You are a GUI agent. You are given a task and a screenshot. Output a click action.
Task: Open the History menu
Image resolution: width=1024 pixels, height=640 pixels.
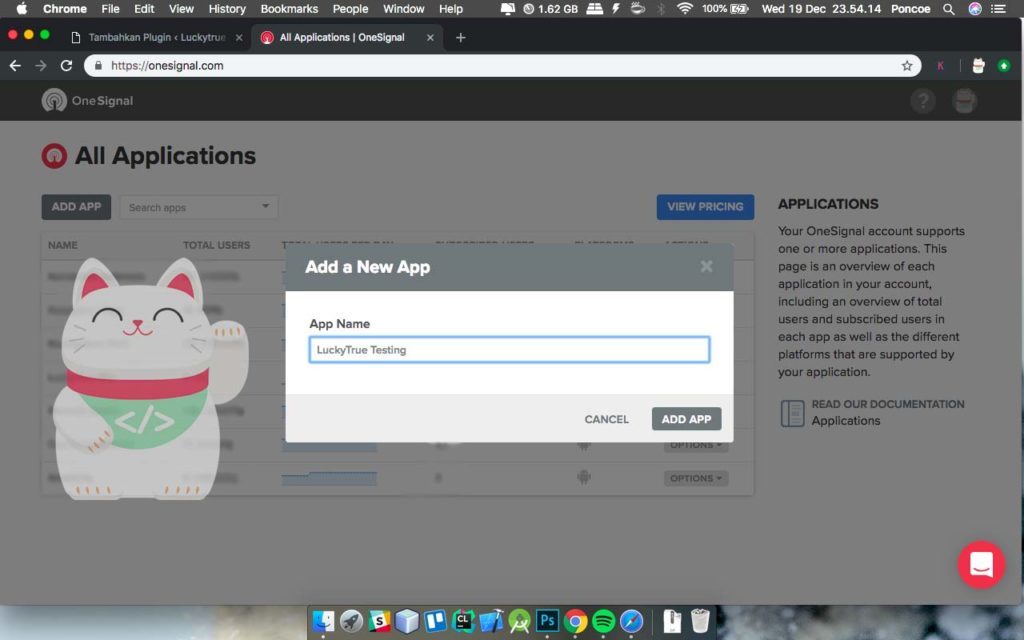[x=227, y=8]
